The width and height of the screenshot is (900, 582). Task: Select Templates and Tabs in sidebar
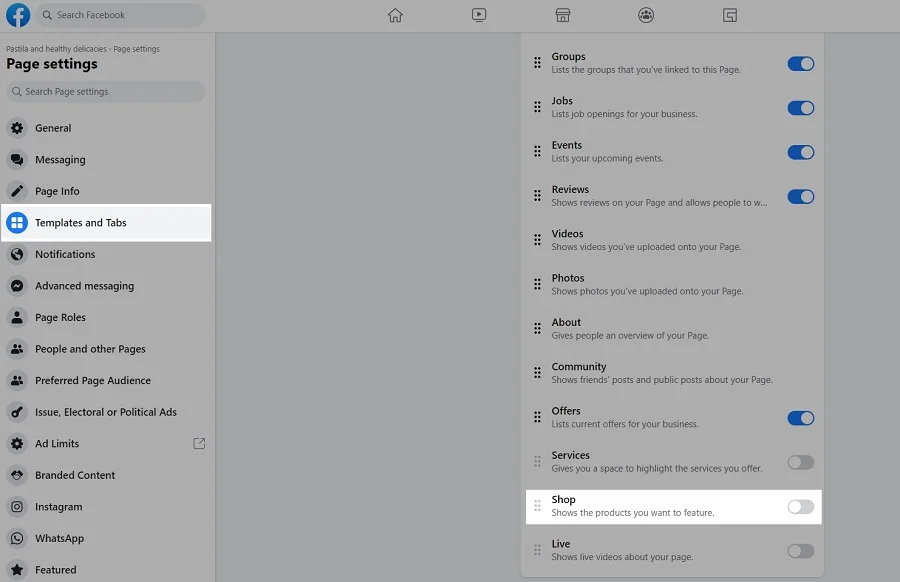[81, 223]
